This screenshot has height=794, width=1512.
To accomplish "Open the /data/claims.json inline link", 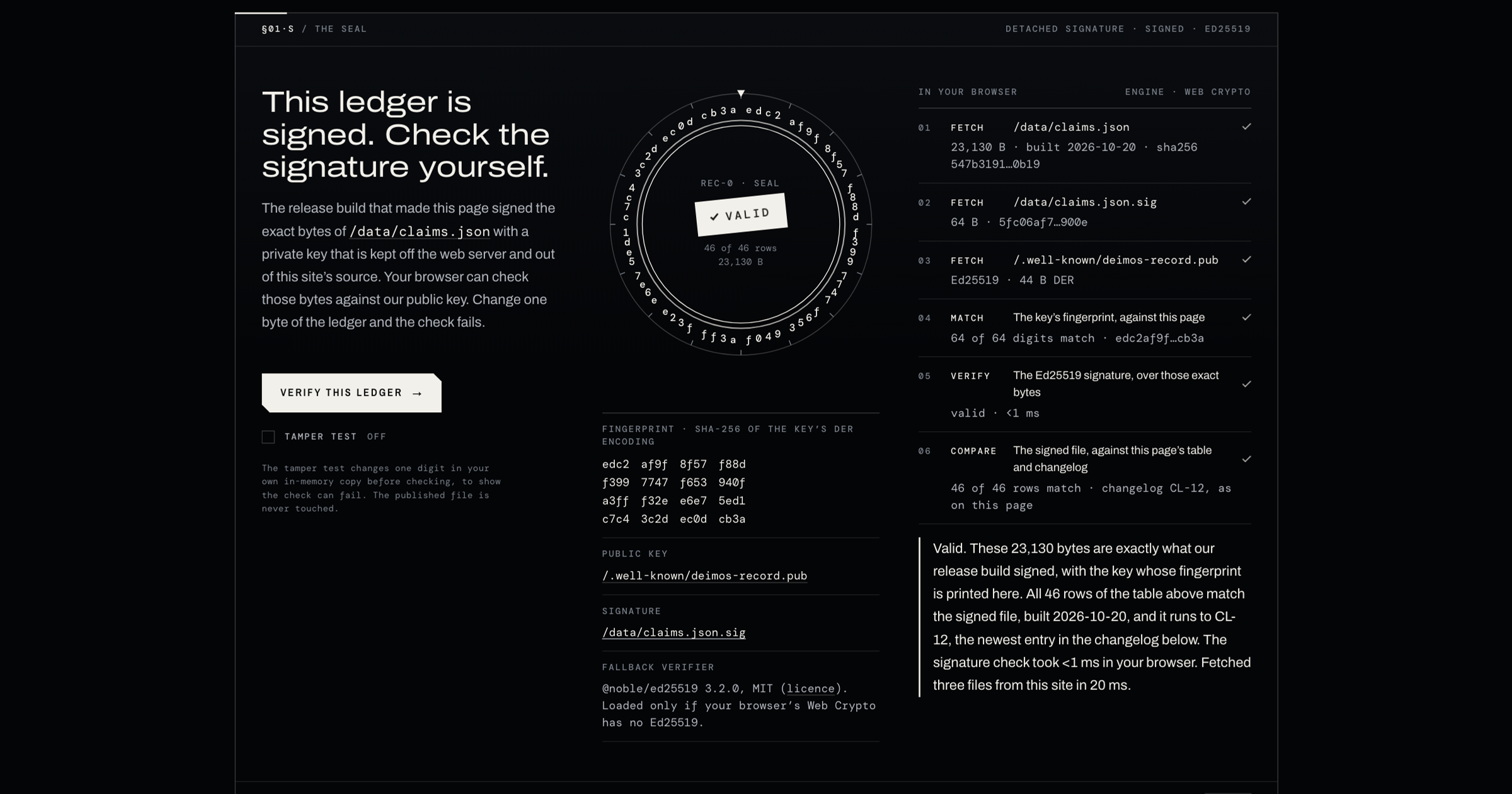I will coord(420,231).
